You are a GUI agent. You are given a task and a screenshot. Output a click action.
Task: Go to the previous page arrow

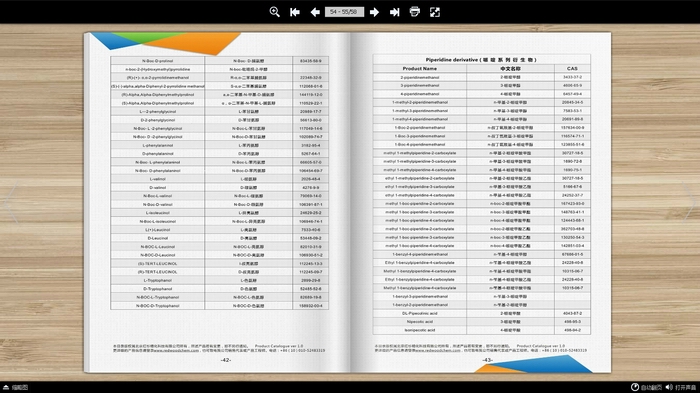pyautogui.click(x=315, y=12)
